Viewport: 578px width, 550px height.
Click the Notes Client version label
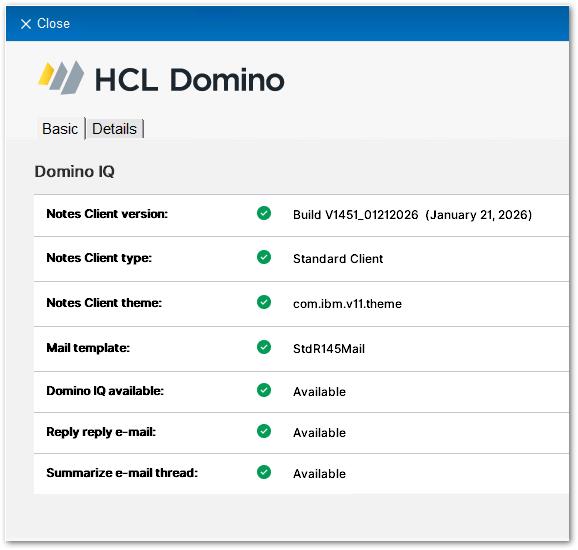107,214
